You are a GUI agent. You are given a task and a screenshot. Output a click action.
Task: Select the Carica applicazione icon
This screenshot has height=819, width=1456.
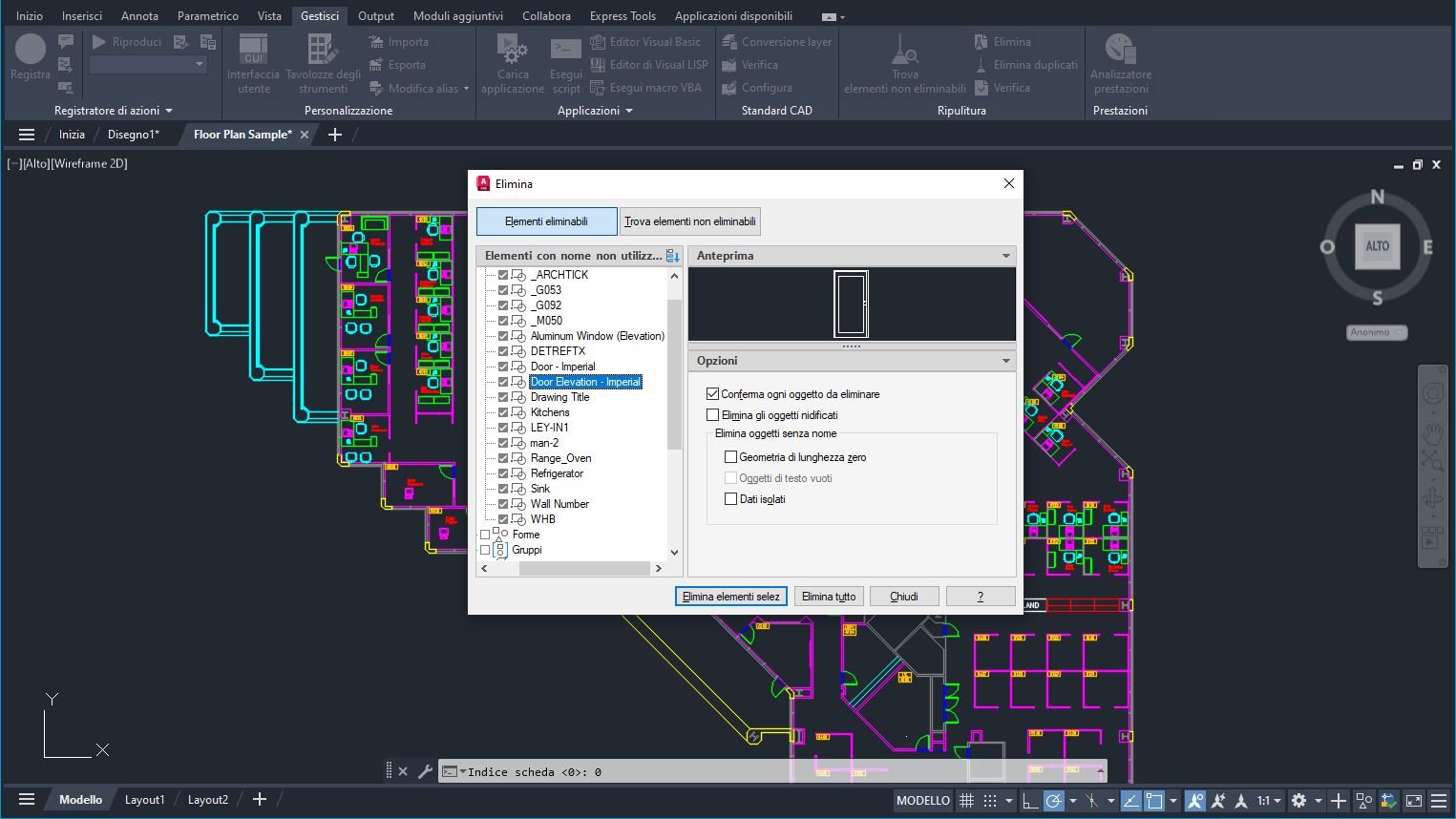point(512,59)
